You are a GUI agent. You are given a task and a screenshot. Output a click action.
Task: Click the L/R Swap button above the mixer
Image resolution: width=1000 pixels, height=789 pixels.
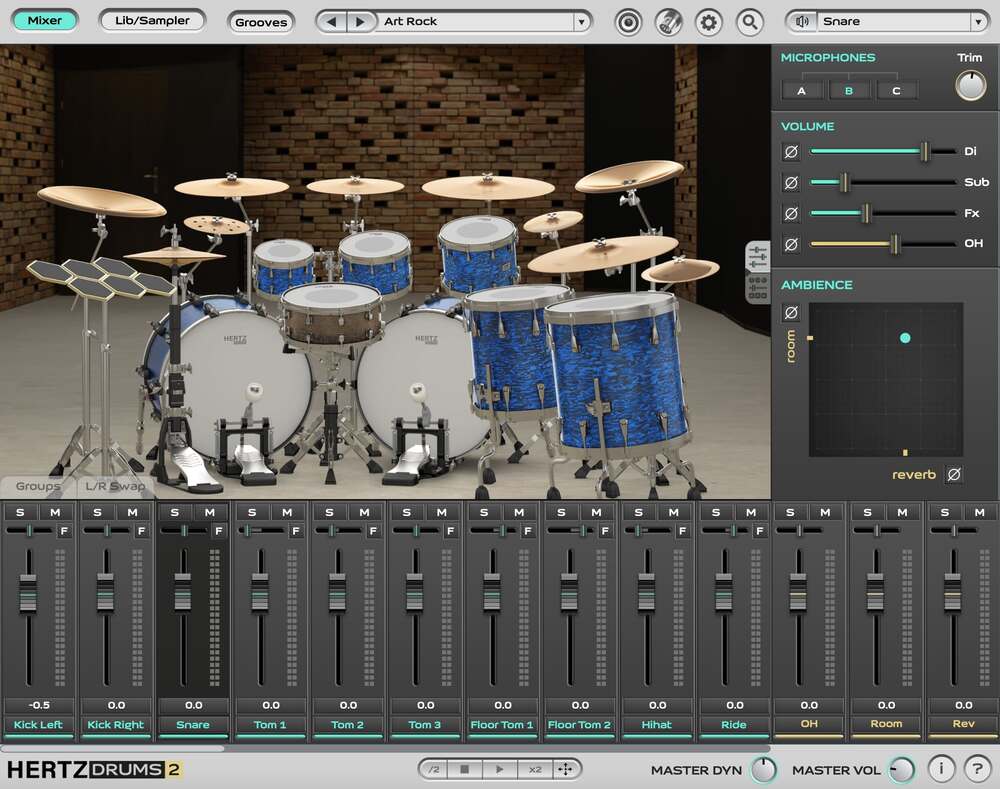point(113,486)
